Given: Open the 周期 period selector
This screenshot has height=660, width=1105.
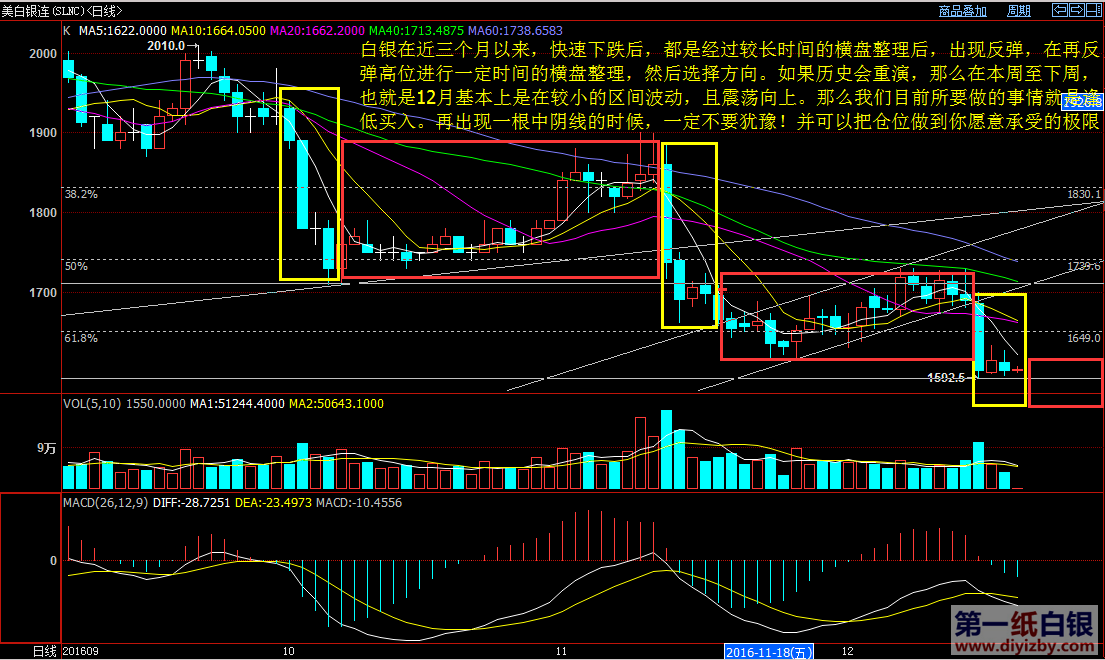Looking at the screenshot, I should pyautogui.click(x=1018, y=11).
